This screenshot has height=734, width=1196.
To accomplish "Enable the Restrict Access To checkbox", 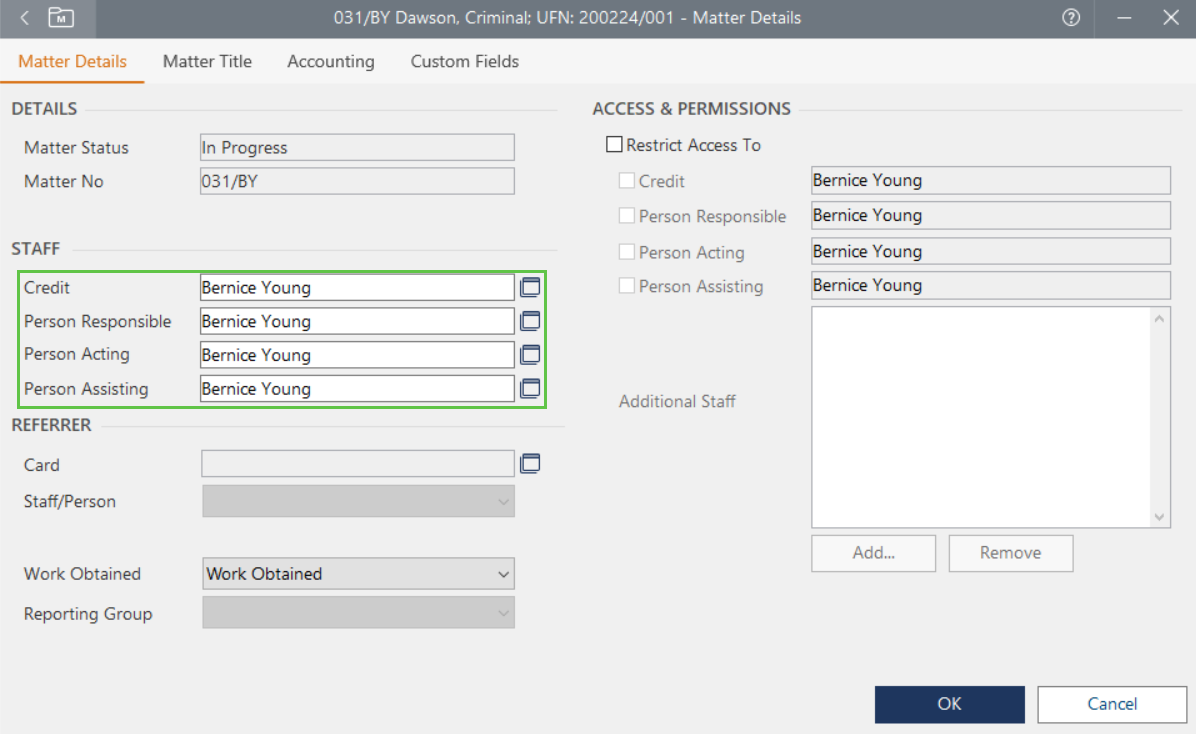I will point(614,146).
